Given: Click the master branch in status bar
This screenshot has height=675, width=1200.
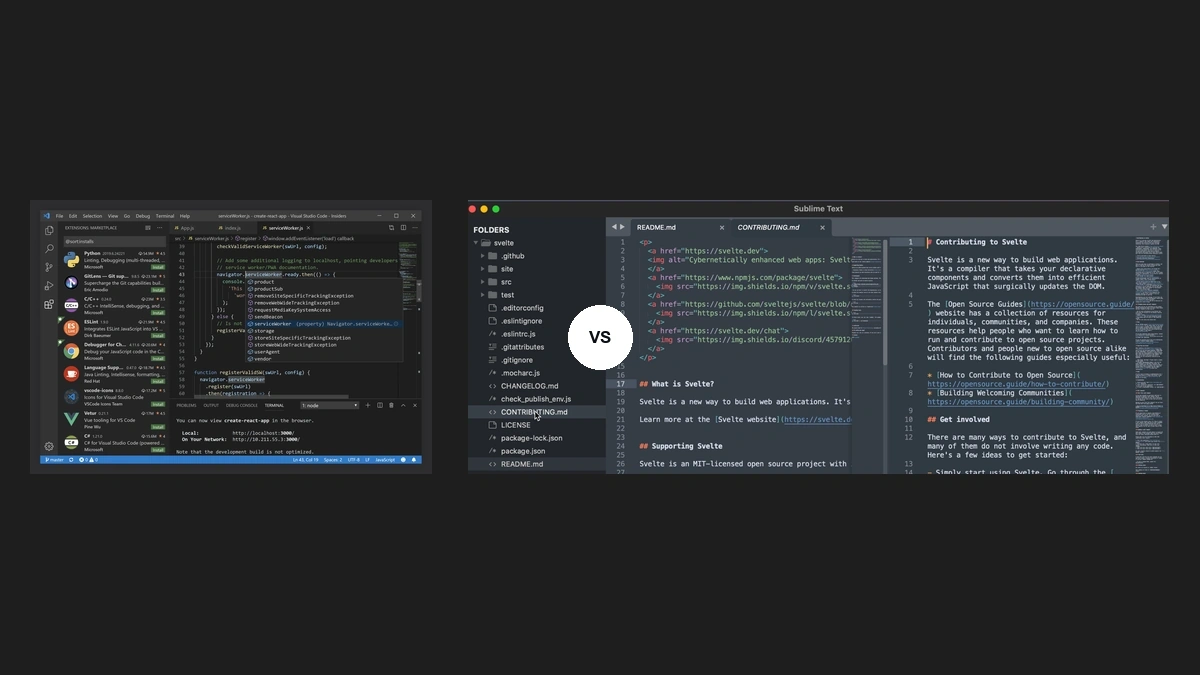Looking at the screenshot, I should (x=54, y=460).
